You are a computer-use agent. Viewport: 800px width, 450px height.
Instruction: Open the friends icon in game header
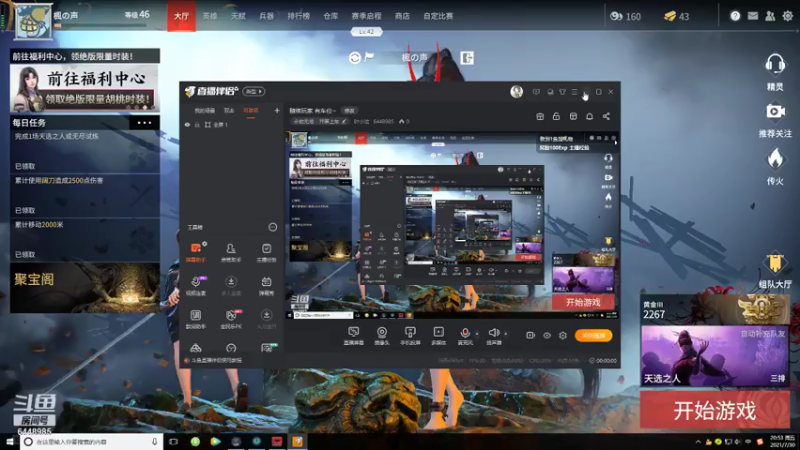tap(770, 16)
